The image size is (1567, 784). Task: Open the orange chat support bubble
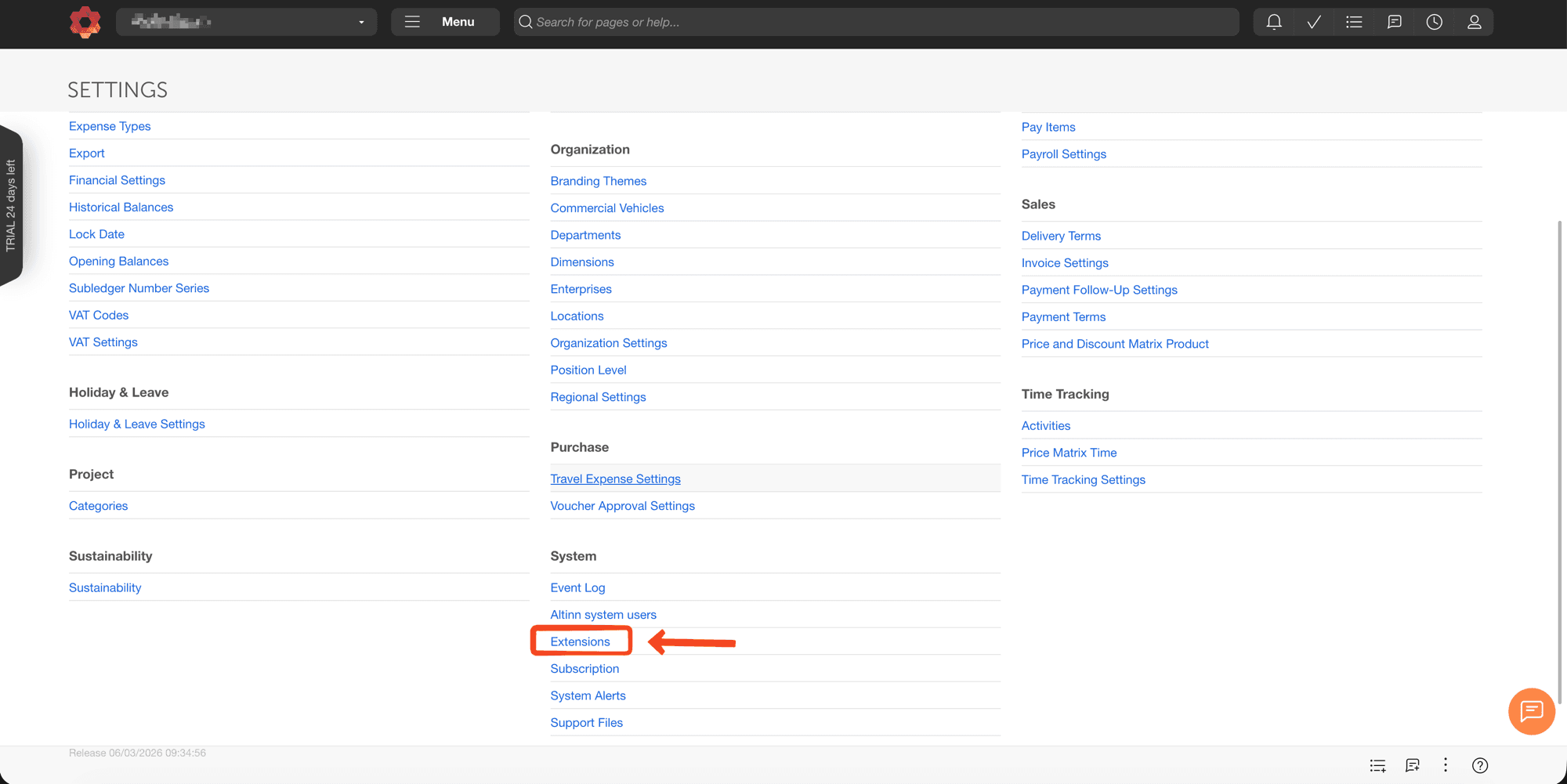point(1531,711)
